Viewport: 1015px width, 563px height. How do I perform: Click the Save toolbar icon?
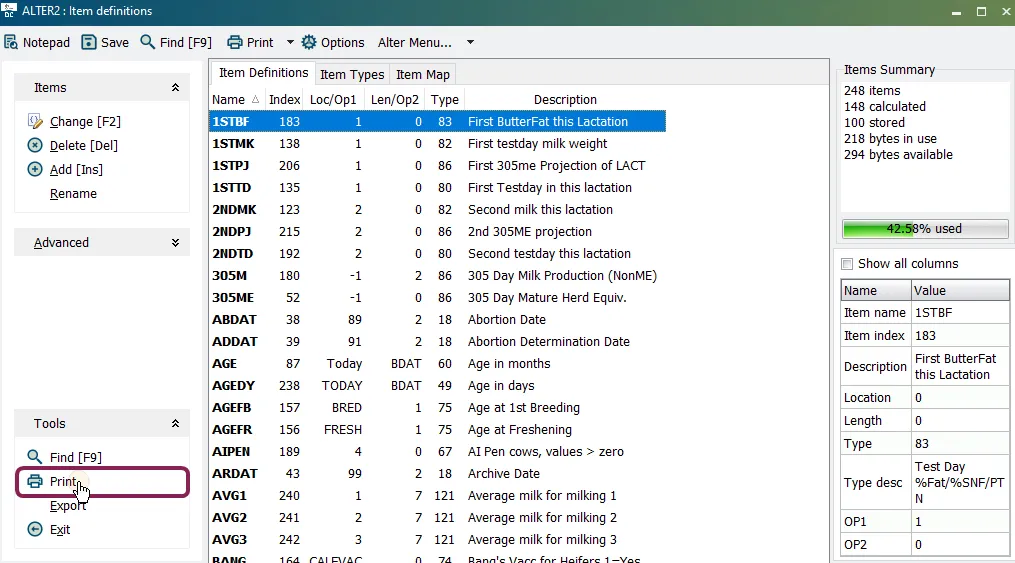[89, 43]
